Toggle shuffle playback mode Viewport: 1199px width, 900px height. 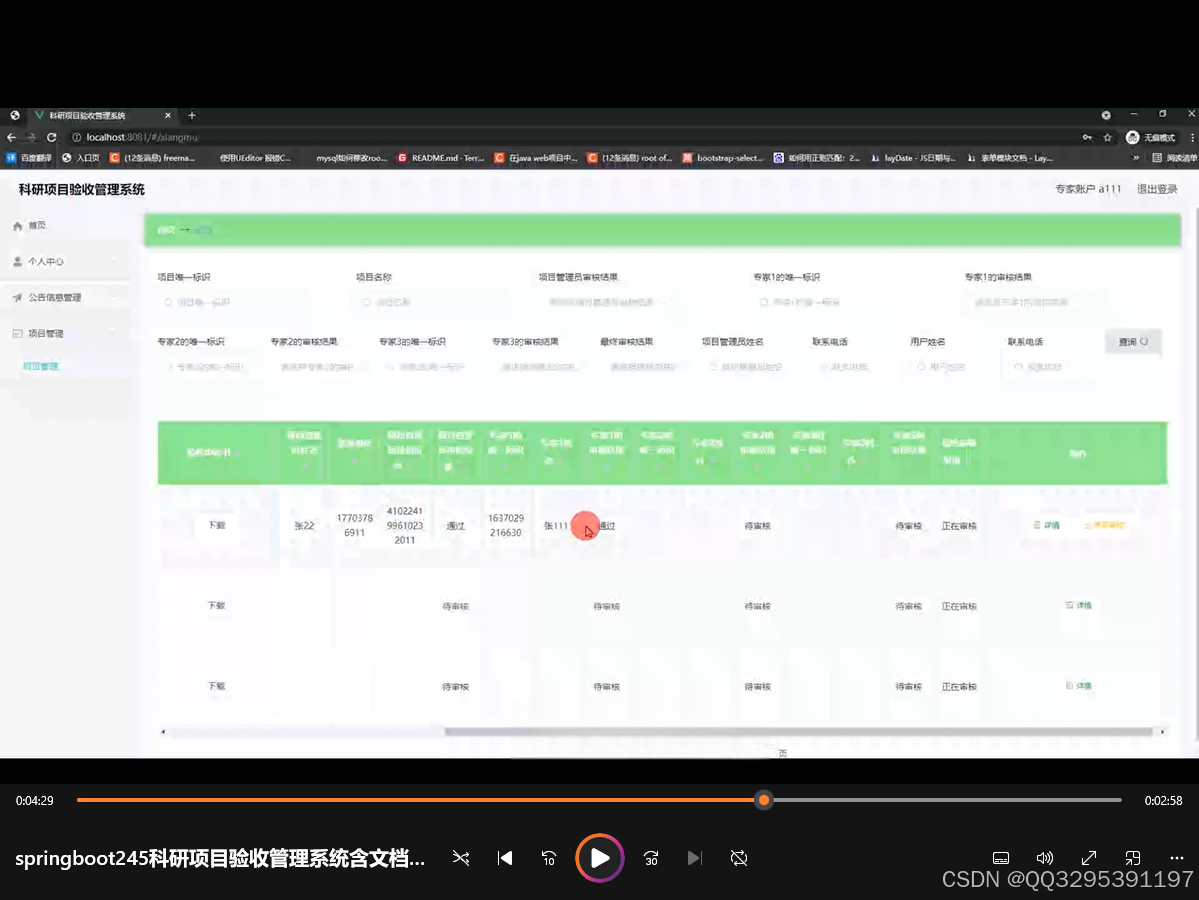click(461, 858)
